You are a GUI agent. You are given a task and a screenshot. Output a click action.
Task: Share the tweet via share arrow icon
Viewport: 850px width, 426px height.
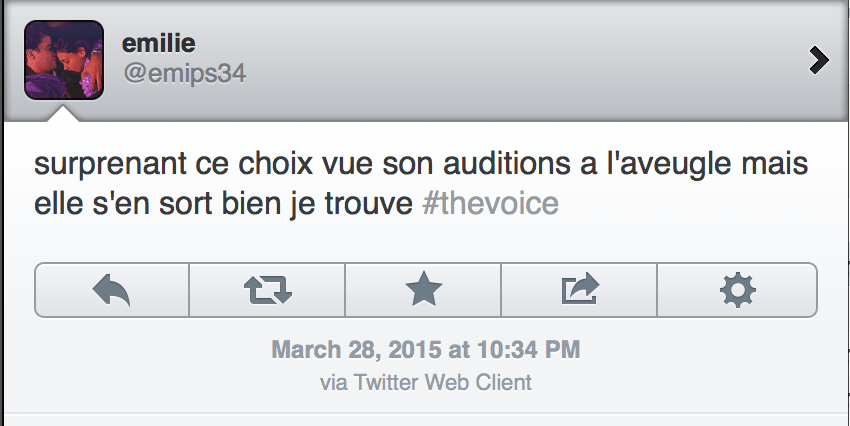(579, 290)
